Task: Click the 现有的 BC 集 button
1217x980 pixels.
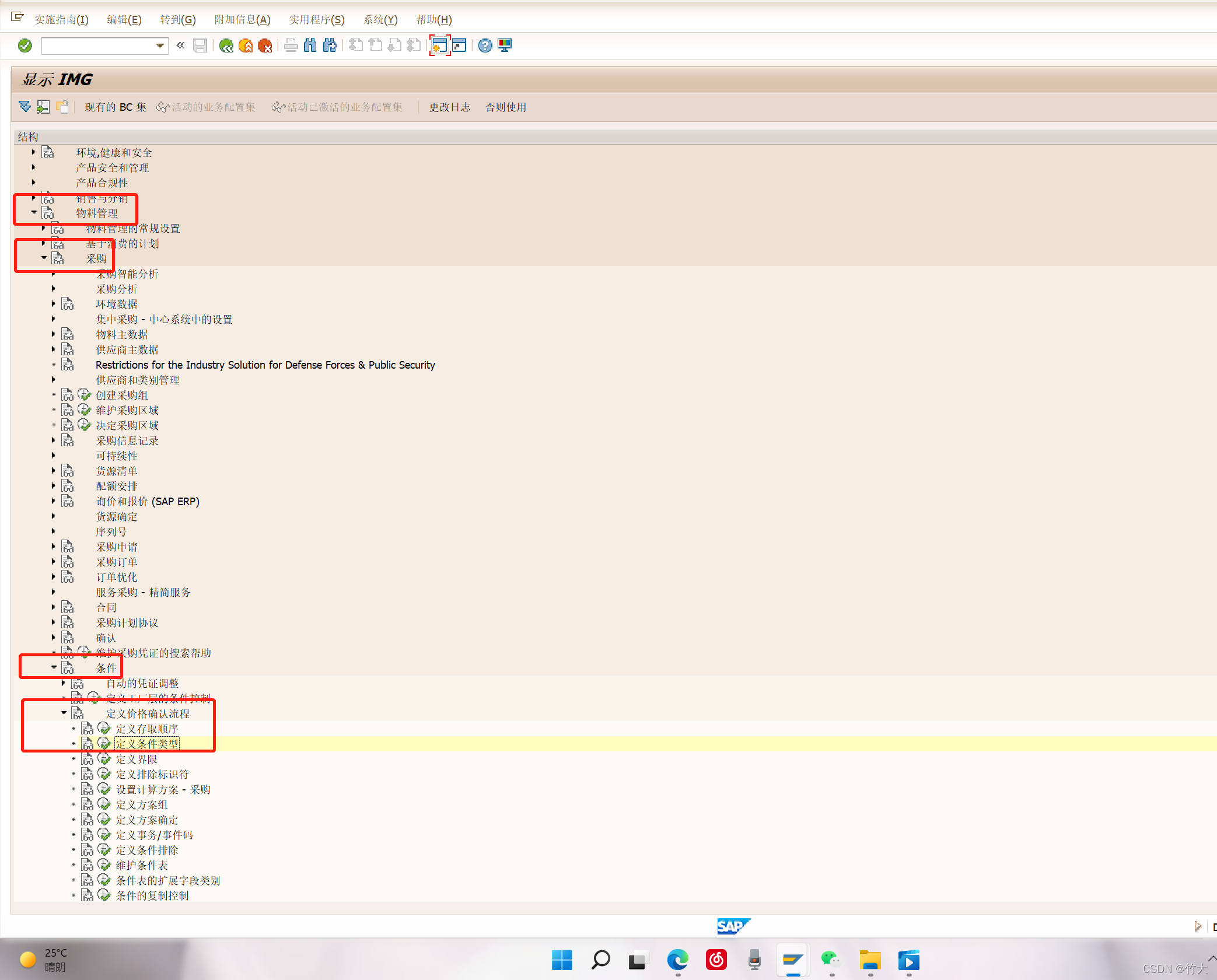Action: click(116, 107)
